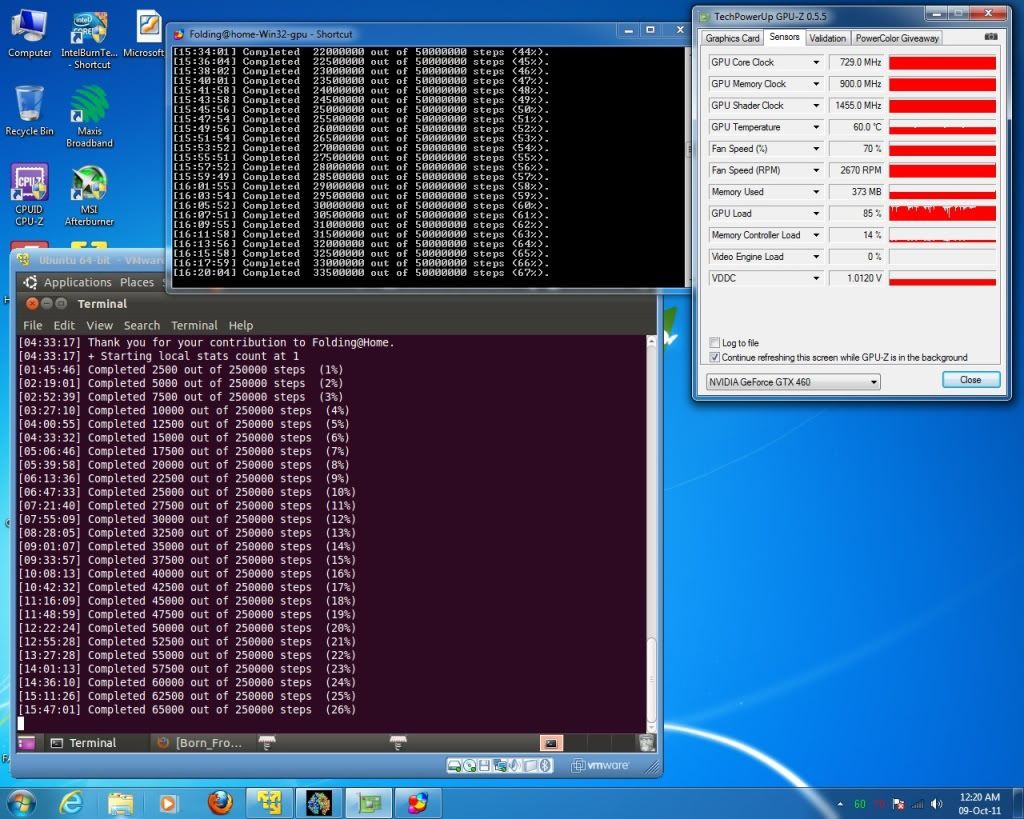Open the terminal's File menu
Viewport: 1024px width, 819px height.
pyautogui.click(x=33, y=325)
